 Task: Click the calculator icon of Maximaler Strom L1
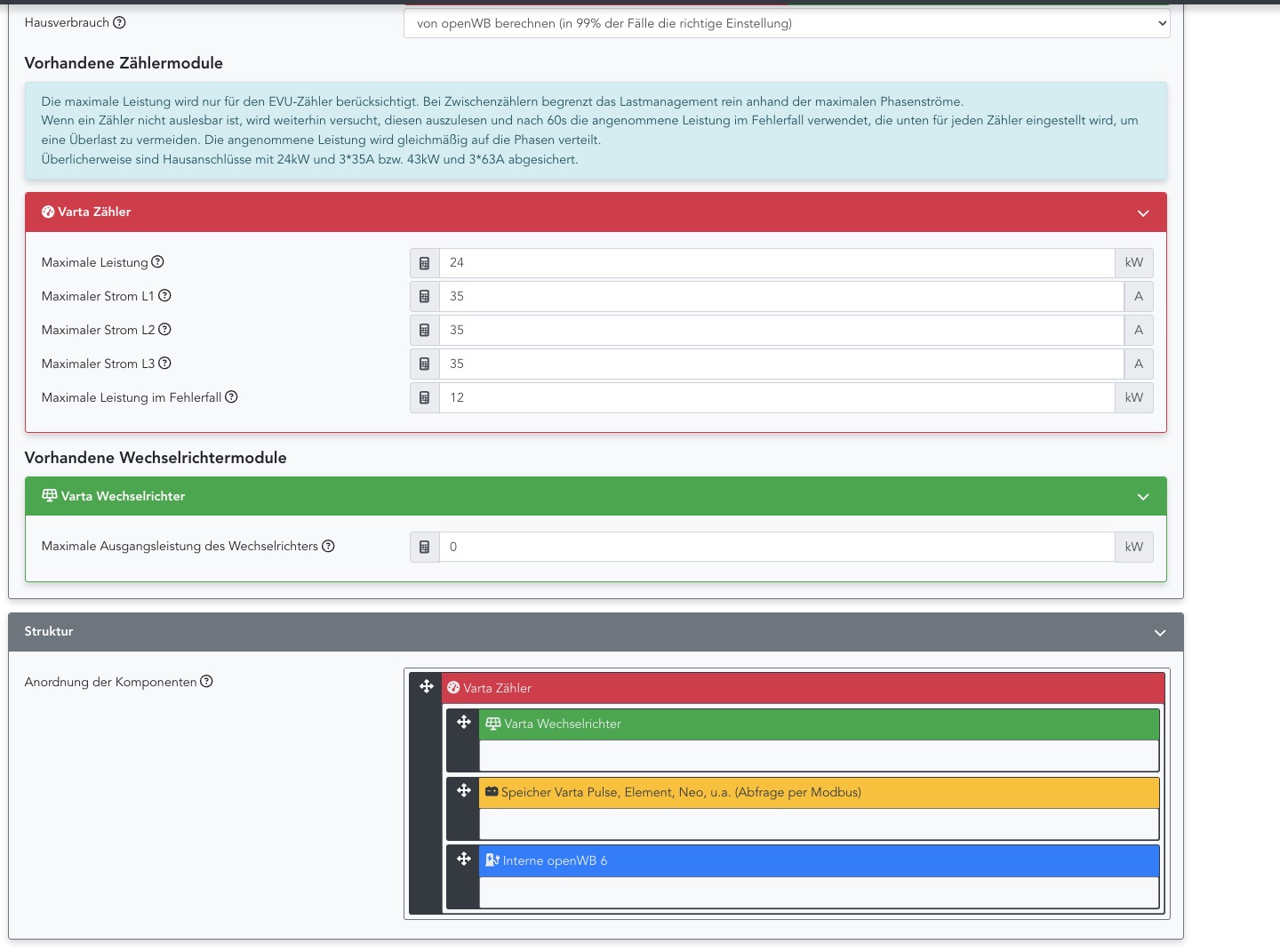pos(425,297)
